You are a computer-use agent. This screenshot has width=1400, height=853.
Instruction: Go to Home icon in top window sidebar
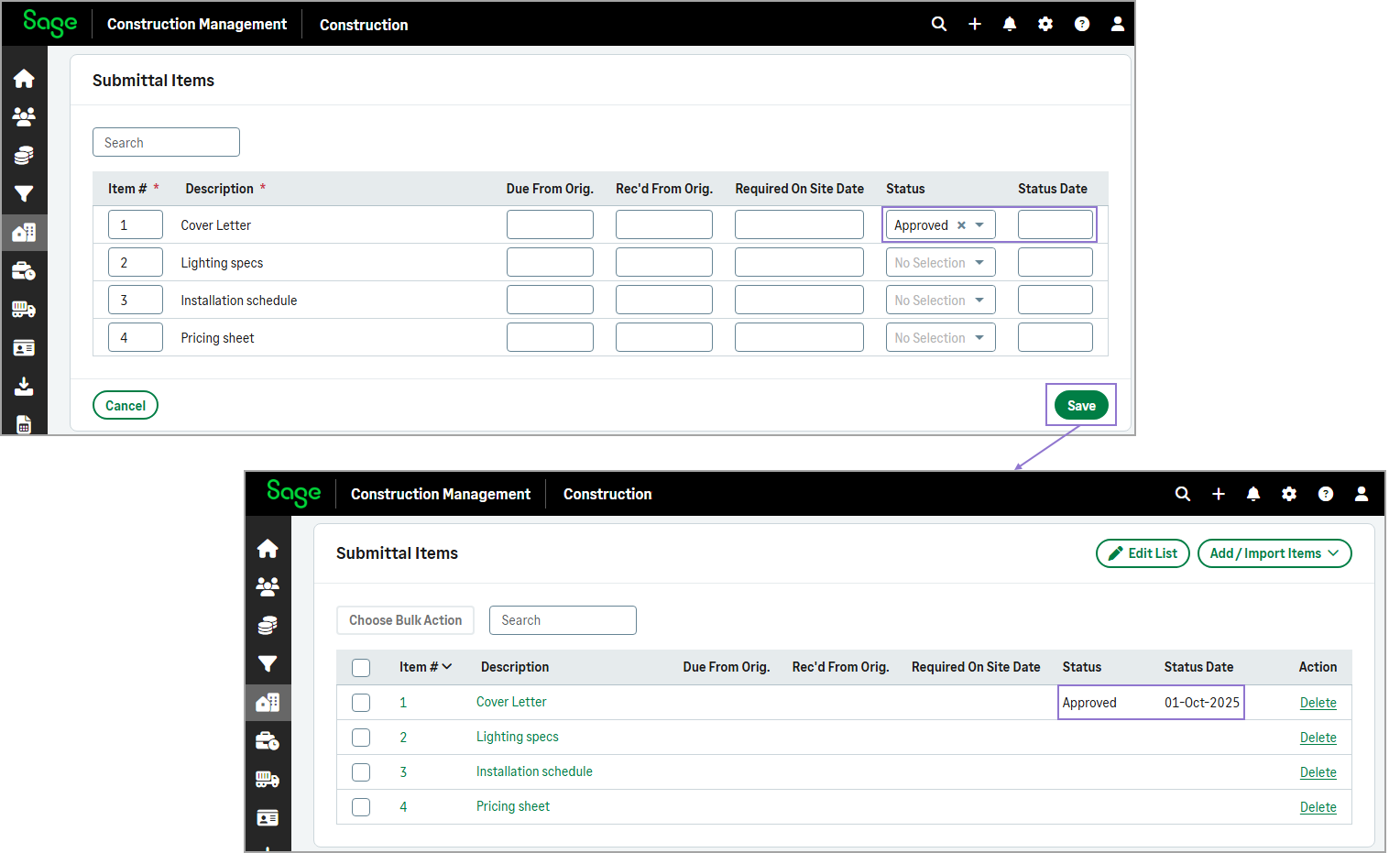[x=24, y=79]
